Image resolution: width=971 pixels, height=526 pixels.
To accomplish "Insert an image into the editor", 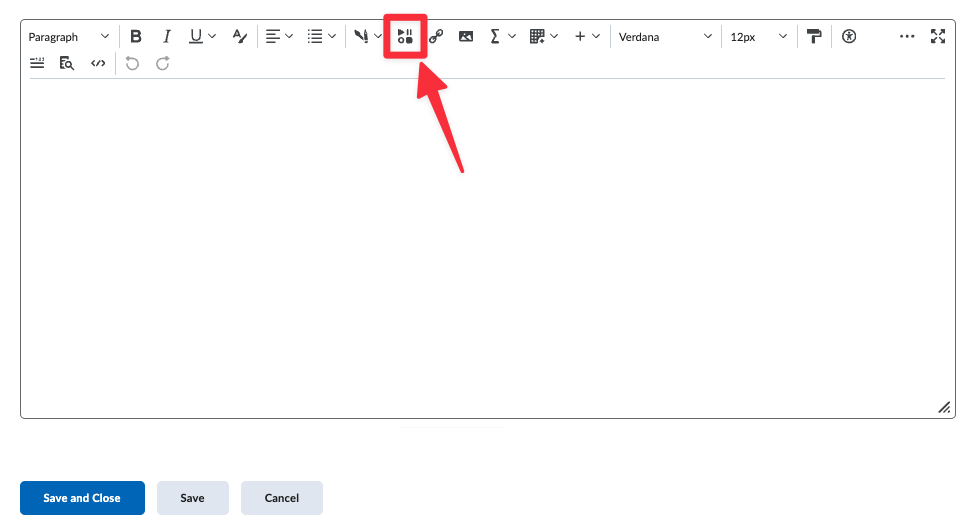I will coord(466,37).
